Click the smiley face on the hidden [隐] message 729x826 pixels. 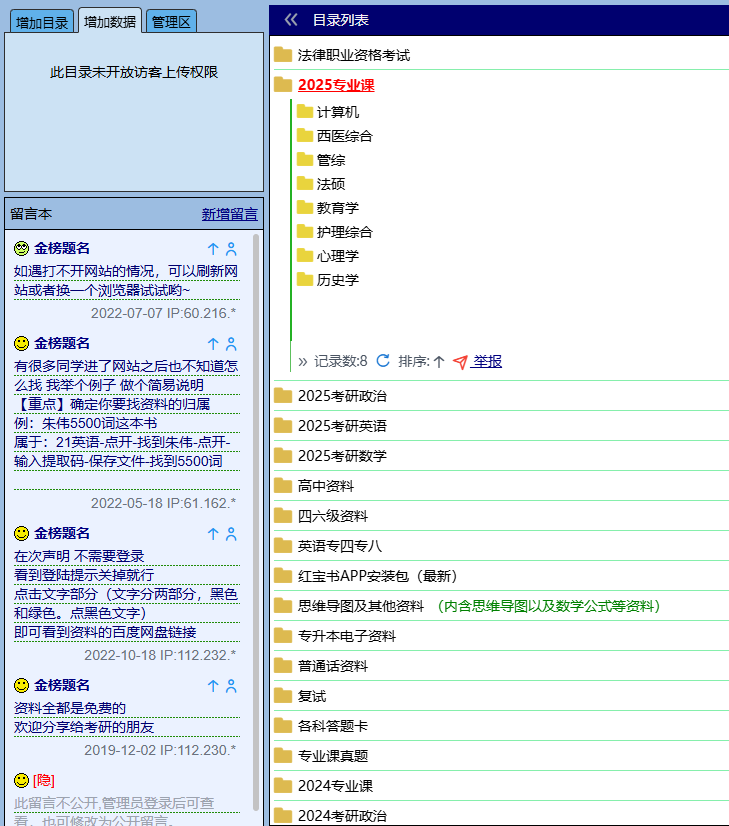point(21,780)
